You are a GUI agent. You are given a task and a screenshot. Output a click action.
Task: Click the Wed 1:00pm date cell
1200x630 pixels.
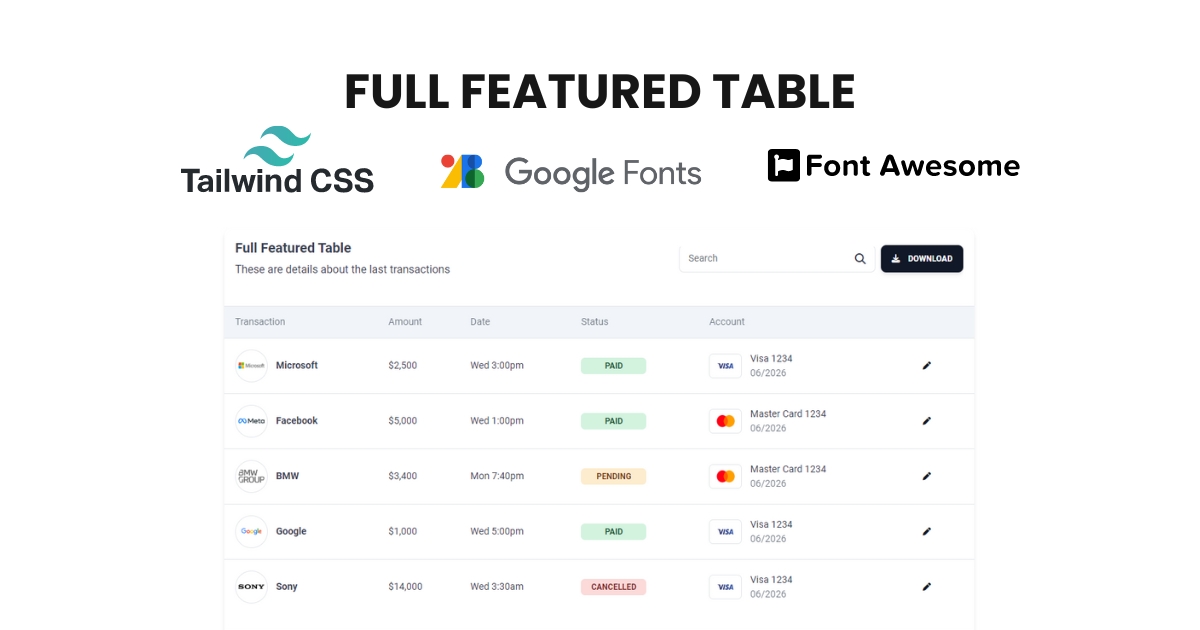pos(497,421)
